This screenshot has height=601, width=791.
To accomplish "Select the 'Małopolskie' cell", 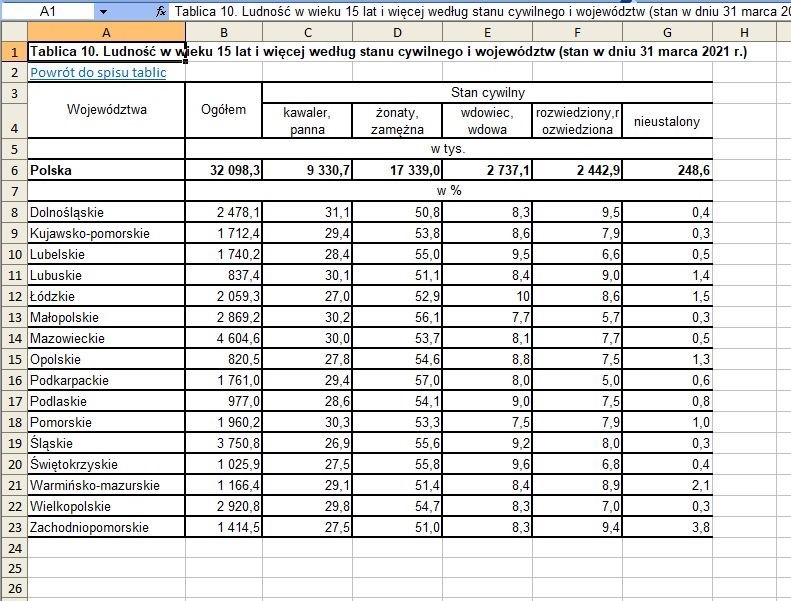I will 106,317.
